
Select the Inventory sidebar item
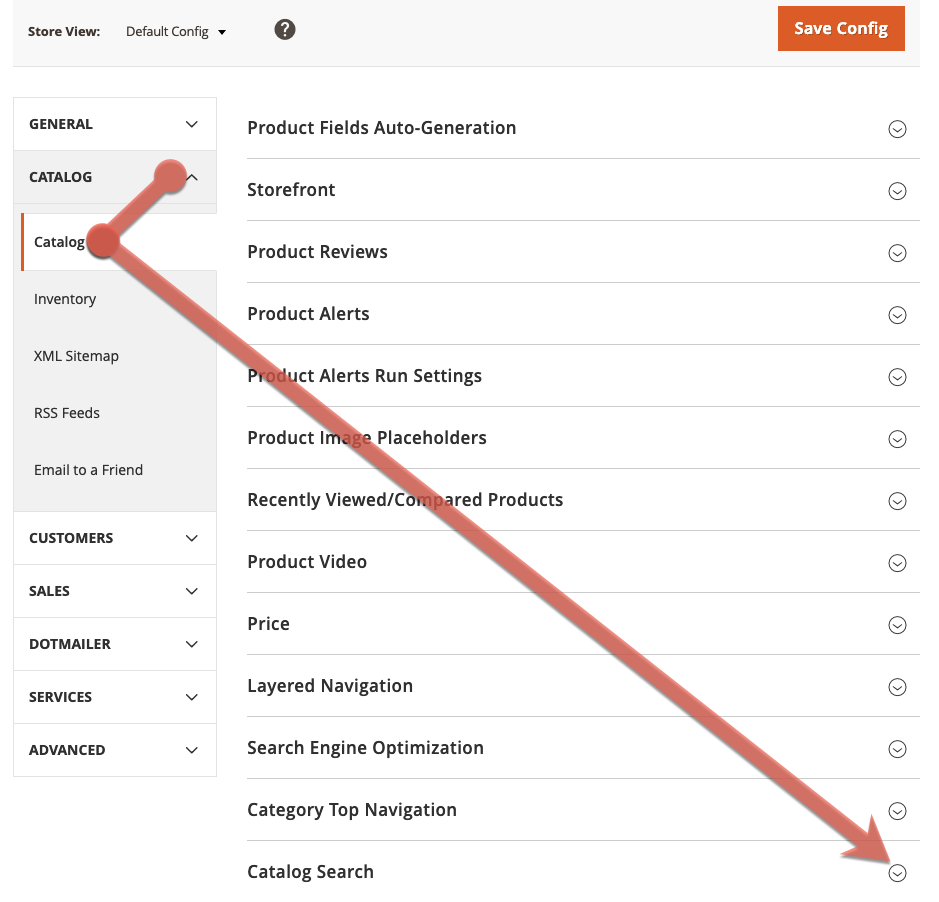(65, 299)
